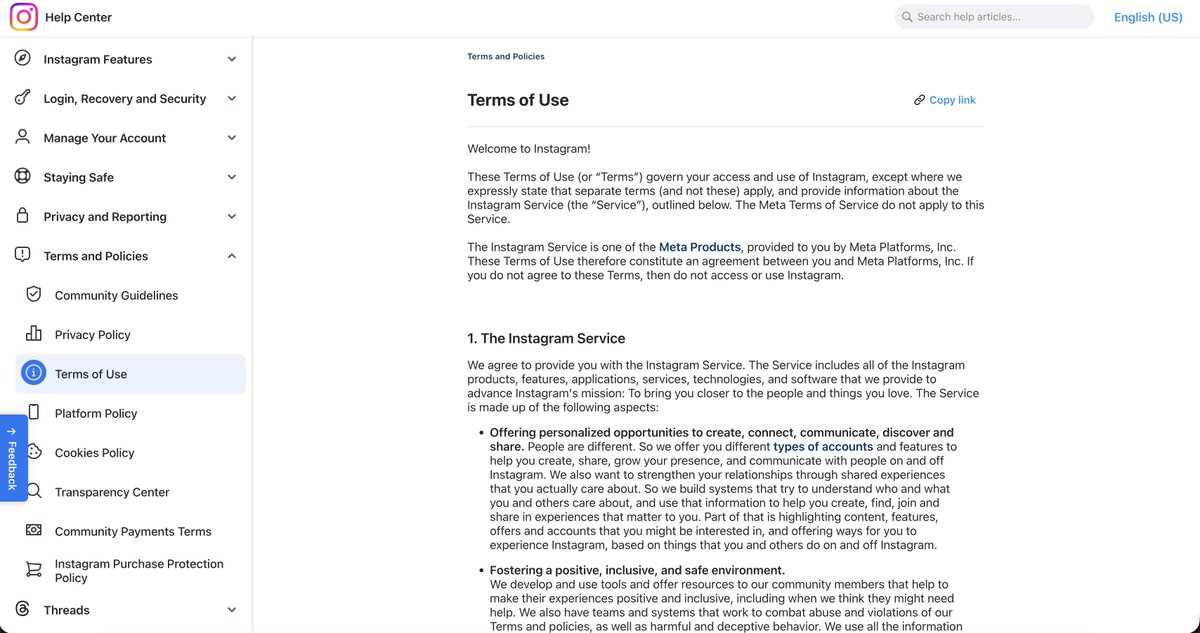Open the Feedback side tab
The width and height of the screenshot is (1200, 633).
click(12, 459)
